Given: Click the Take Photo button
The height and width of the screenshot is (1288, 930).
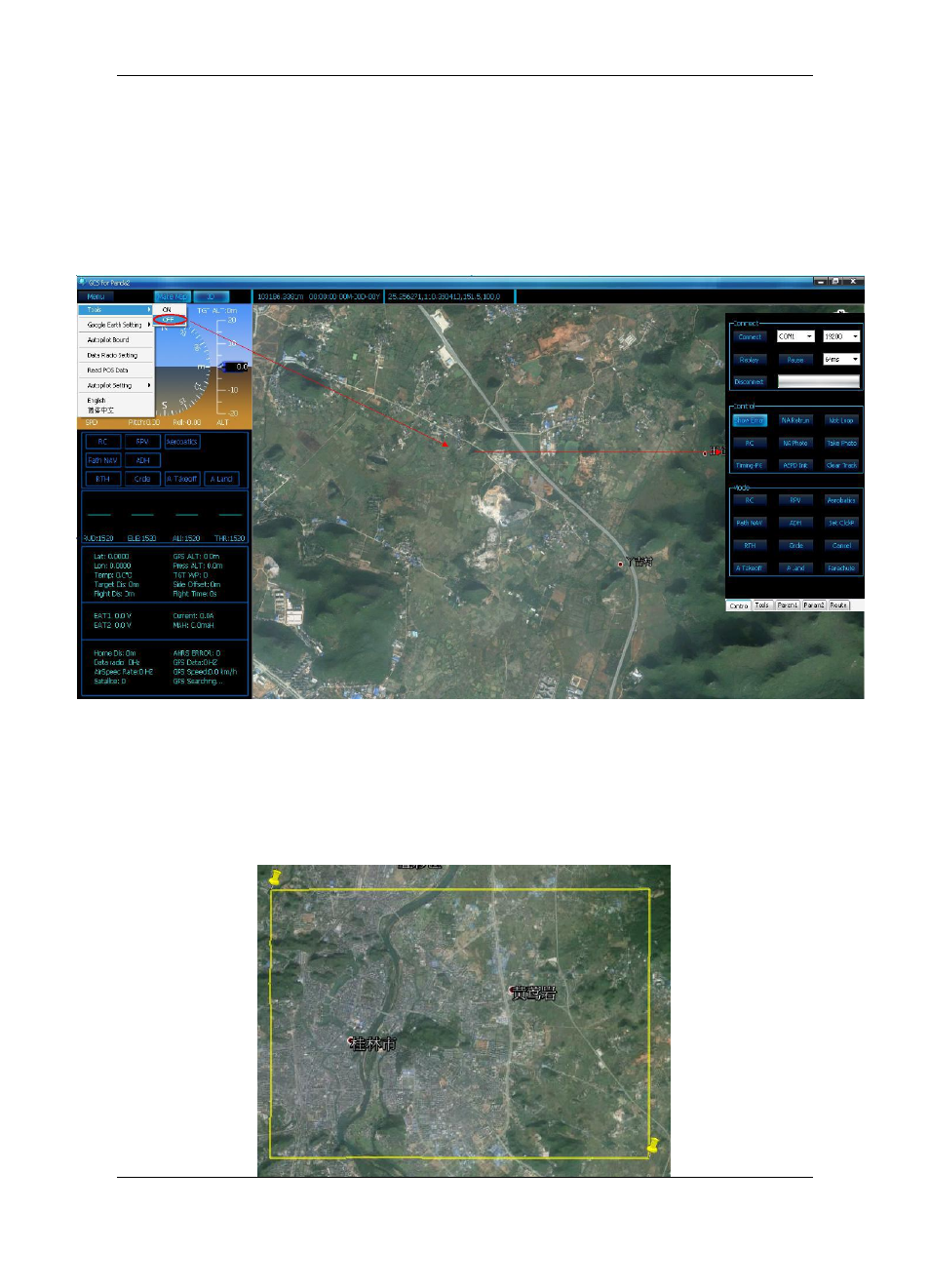Looking at the screenshot, I should pos(841,443).
